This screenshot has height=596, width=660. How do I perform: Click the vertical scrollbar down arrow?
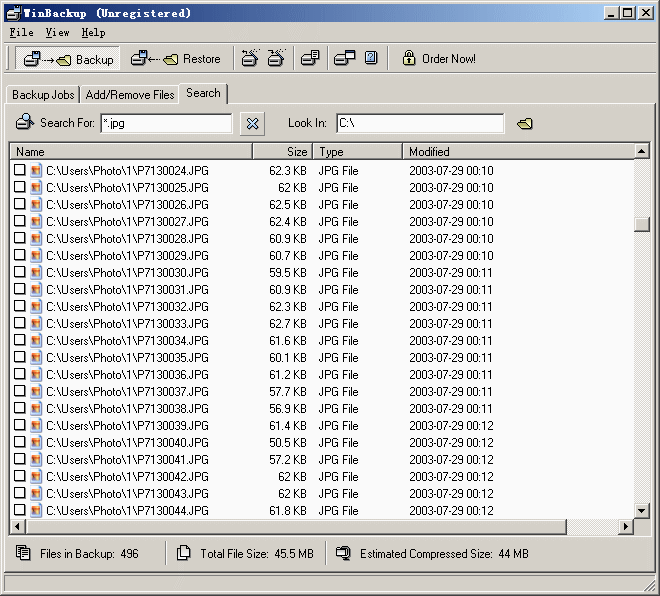point(641,511)
